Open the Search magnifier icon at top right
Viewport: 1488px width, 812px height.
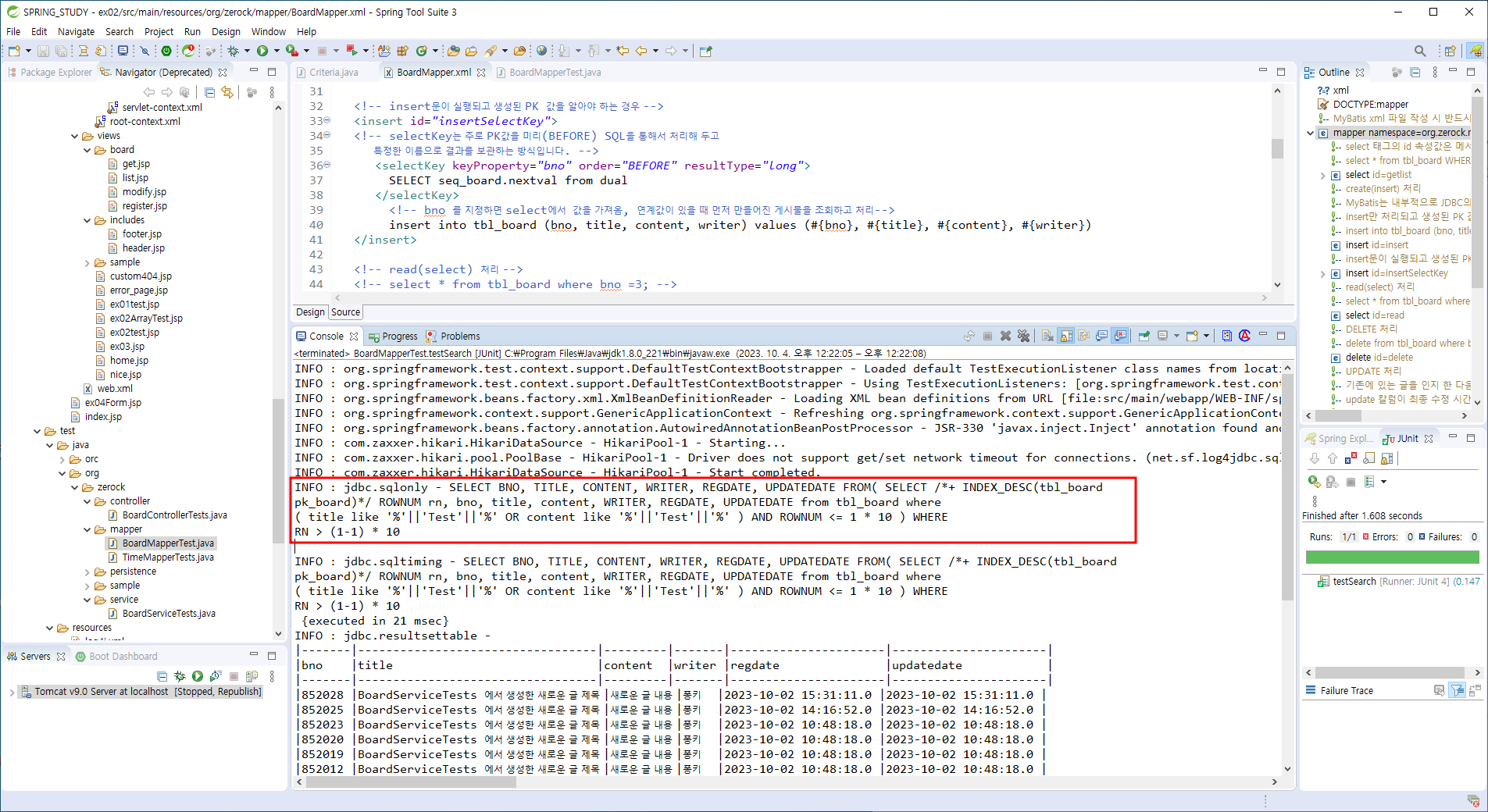1419,51
